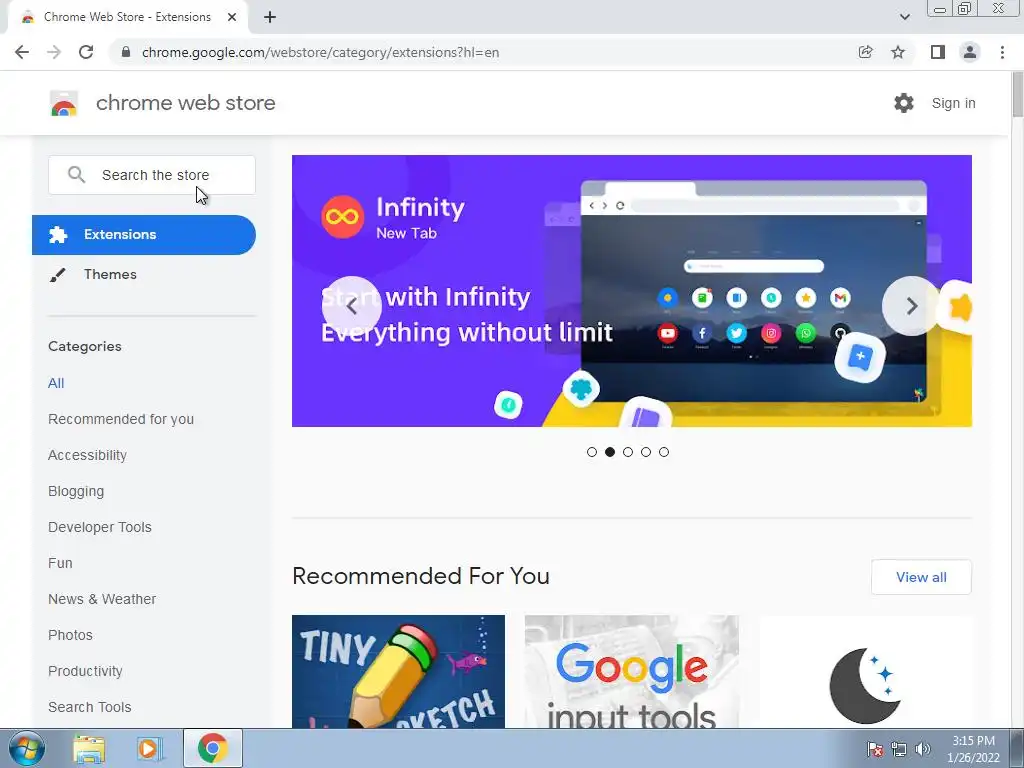Click the Sign in link
The image size is (1024, 768).
(953, 103)
